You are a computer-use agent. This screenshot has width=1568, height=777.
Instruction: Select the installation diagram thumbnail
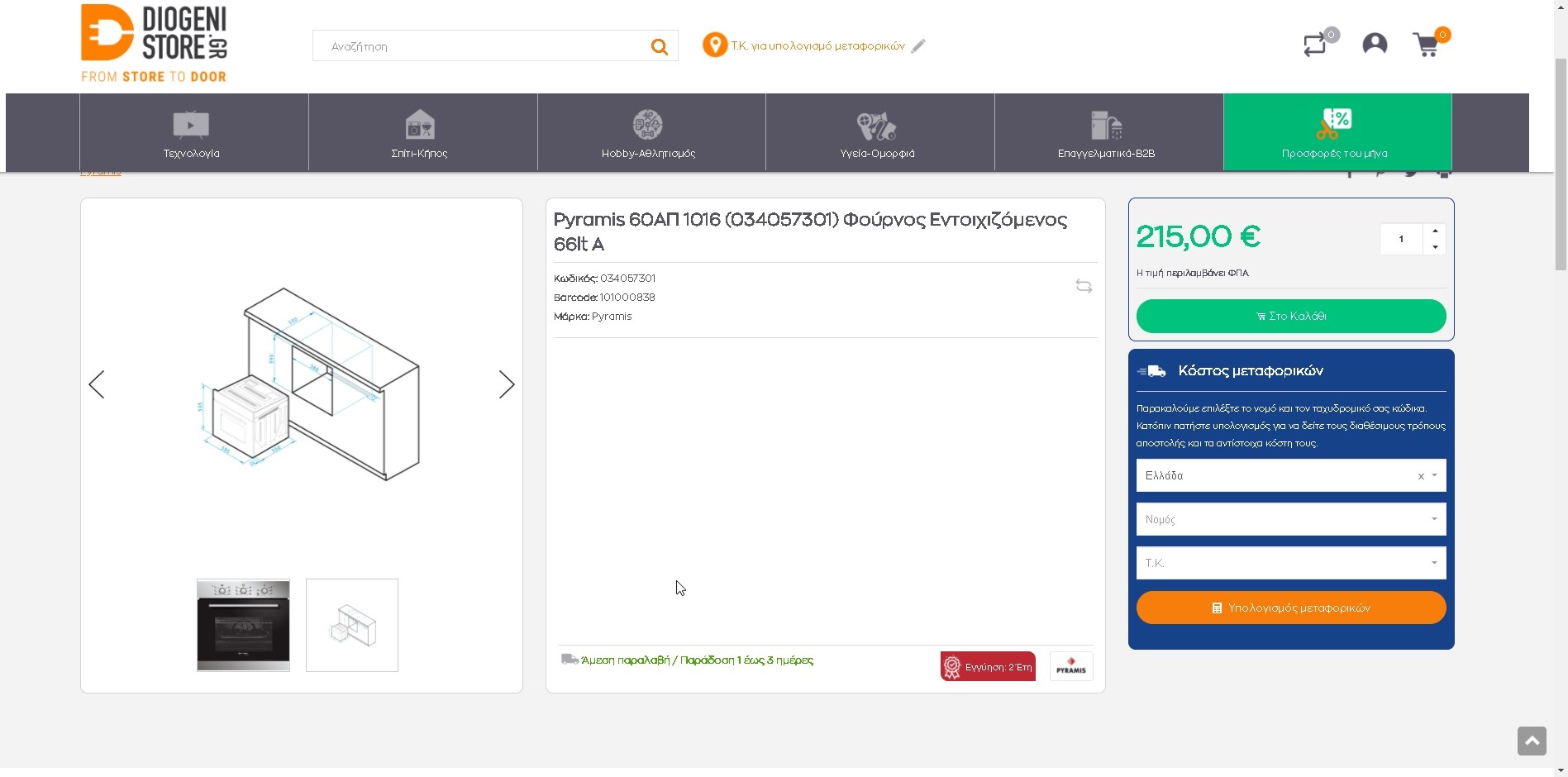point(352,625)
